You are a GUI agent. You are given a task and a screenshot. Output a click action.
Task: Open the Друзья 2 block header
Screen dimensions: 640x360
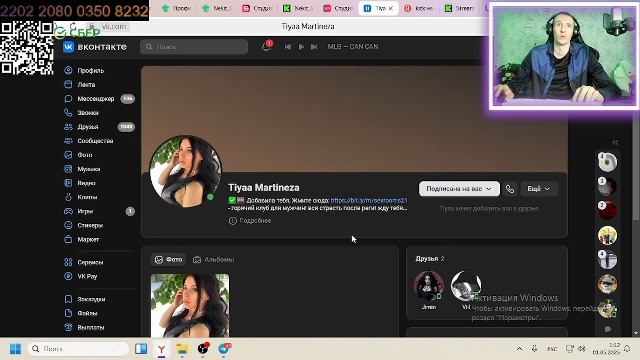point(430,259)
